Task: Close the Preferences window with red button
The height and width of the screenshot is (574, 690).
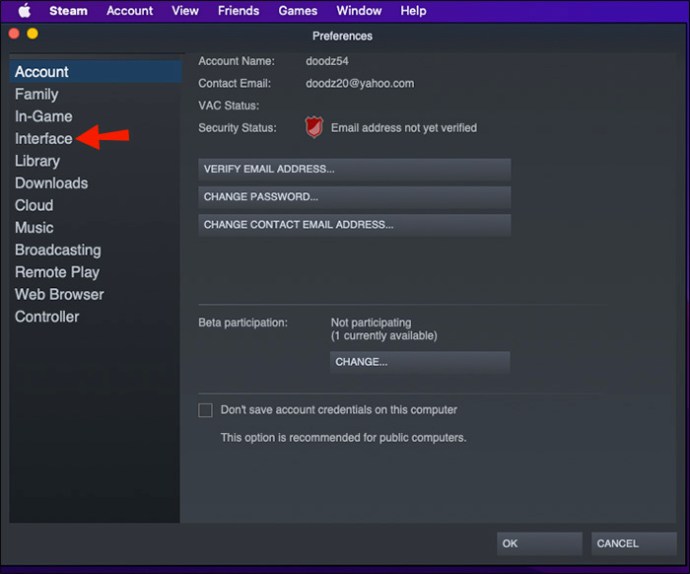Action: [x=14, y=33]
